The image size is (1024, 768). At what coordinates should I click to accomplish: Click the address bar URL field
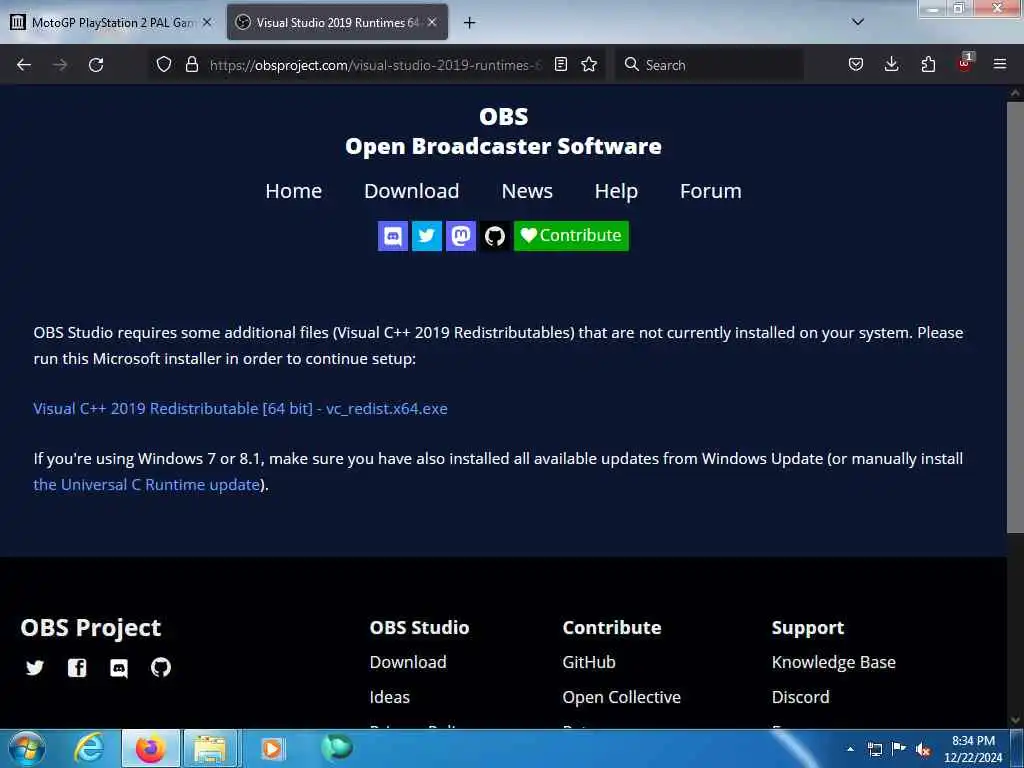tap(376, 65)
